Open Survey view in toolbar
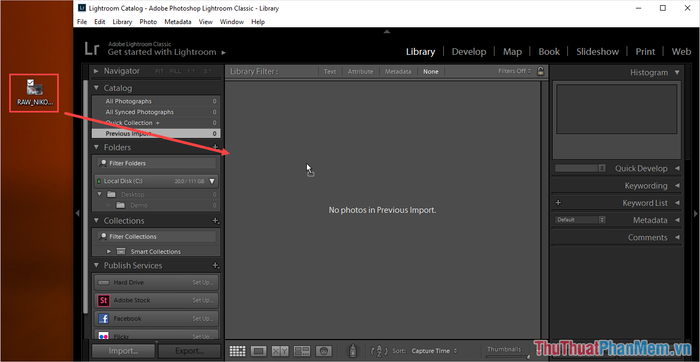Screen dimensions: 700x362 302,351
